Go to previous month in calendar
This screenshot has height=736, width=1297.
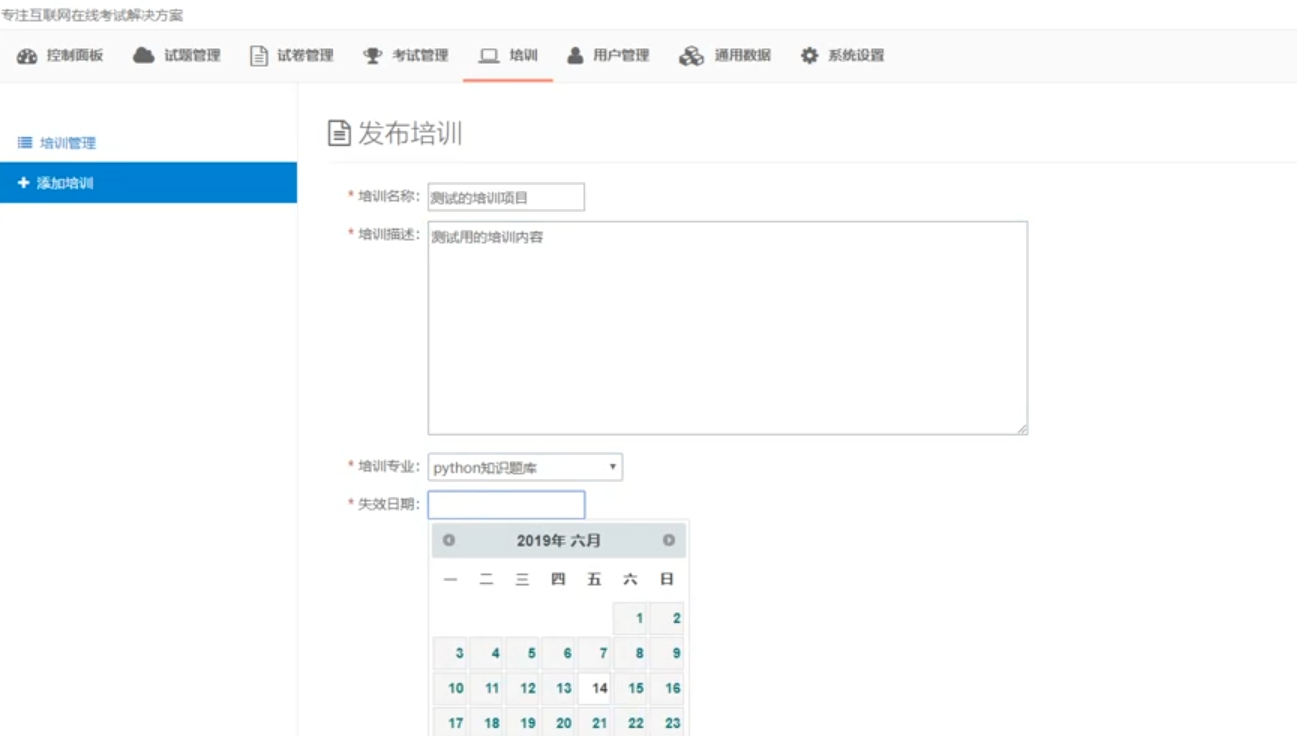click(x=449, y=540)
